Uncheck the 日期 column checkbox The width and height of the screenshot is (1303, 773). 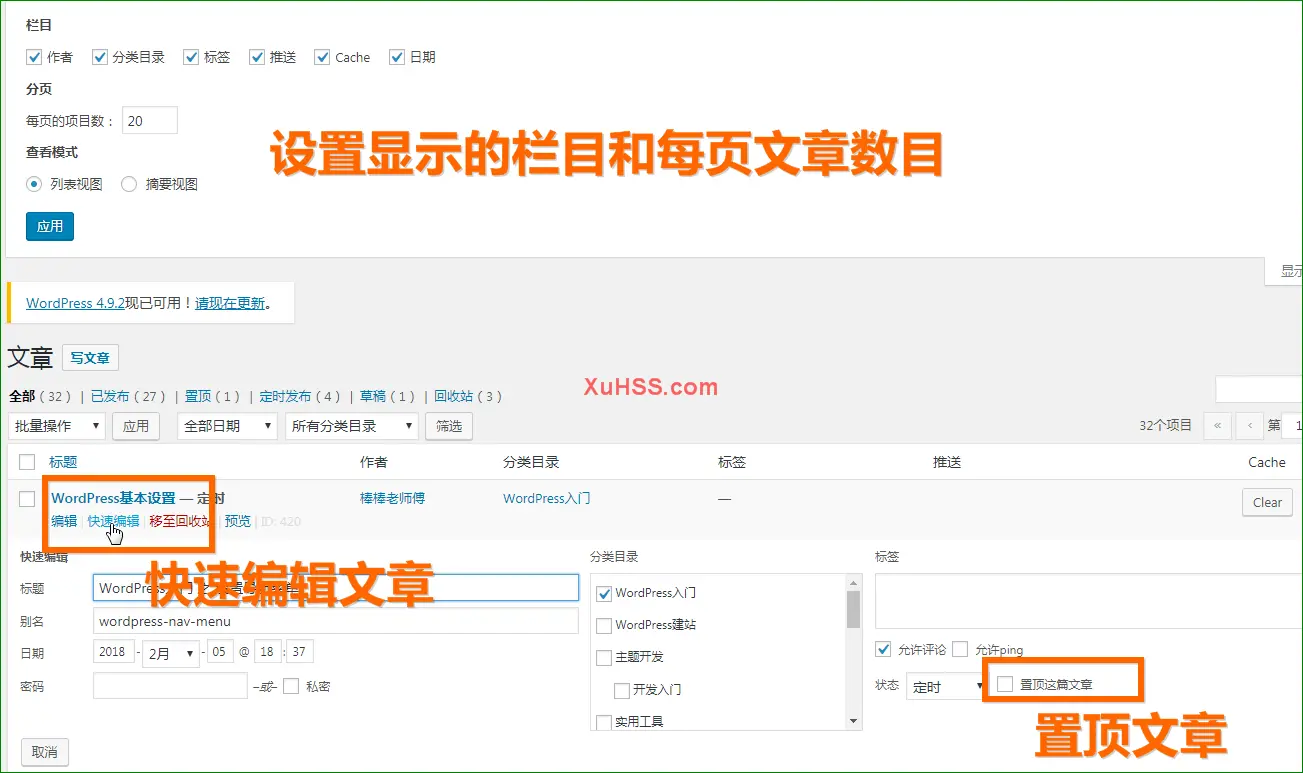coord(397,57)
